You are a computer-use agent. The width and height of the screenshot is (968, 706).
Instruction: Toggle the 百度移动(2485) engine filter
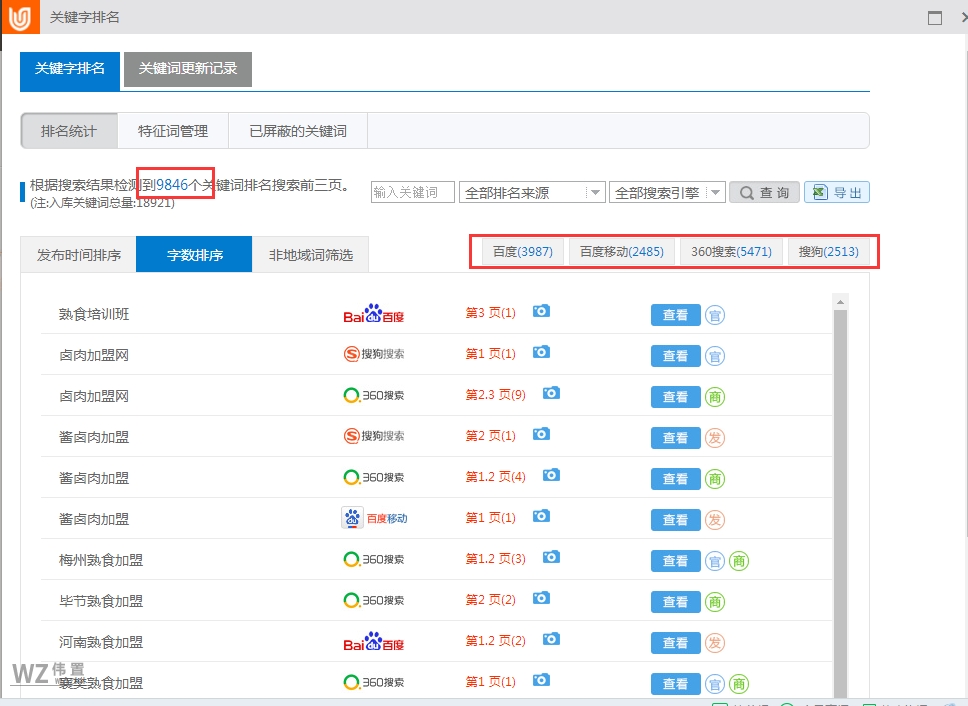[620, 251]
